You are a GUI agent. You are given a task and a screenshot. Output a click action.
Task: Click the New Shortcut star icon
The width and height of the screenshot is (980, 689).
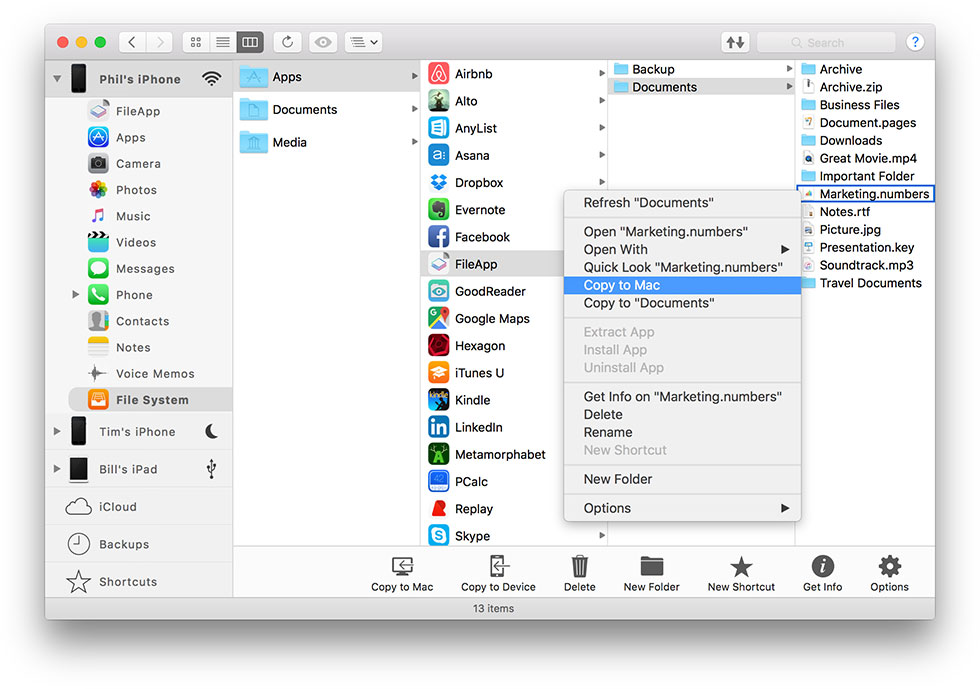pos(741,567)
